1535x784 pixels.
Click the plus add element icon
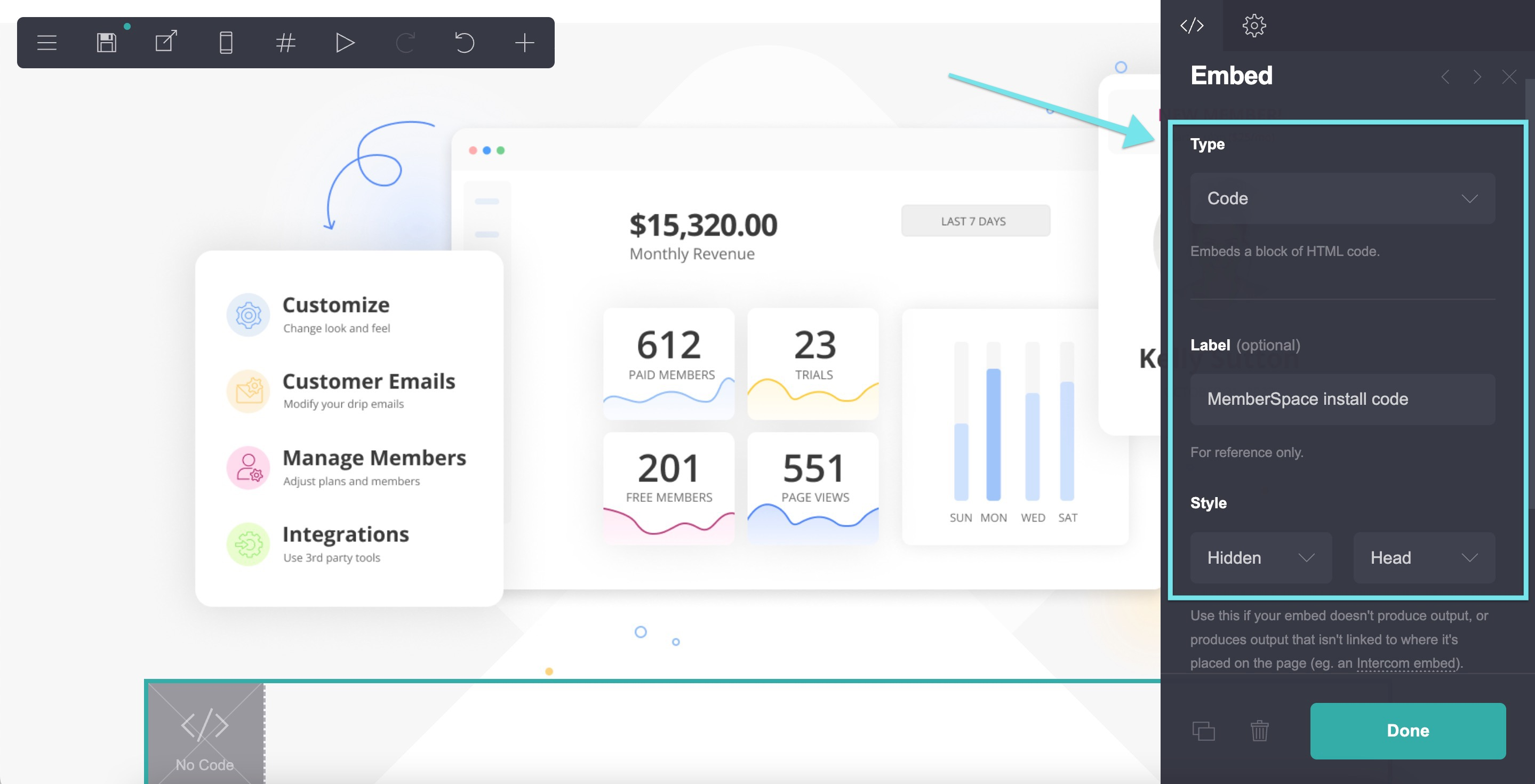(x=524, y=43)
